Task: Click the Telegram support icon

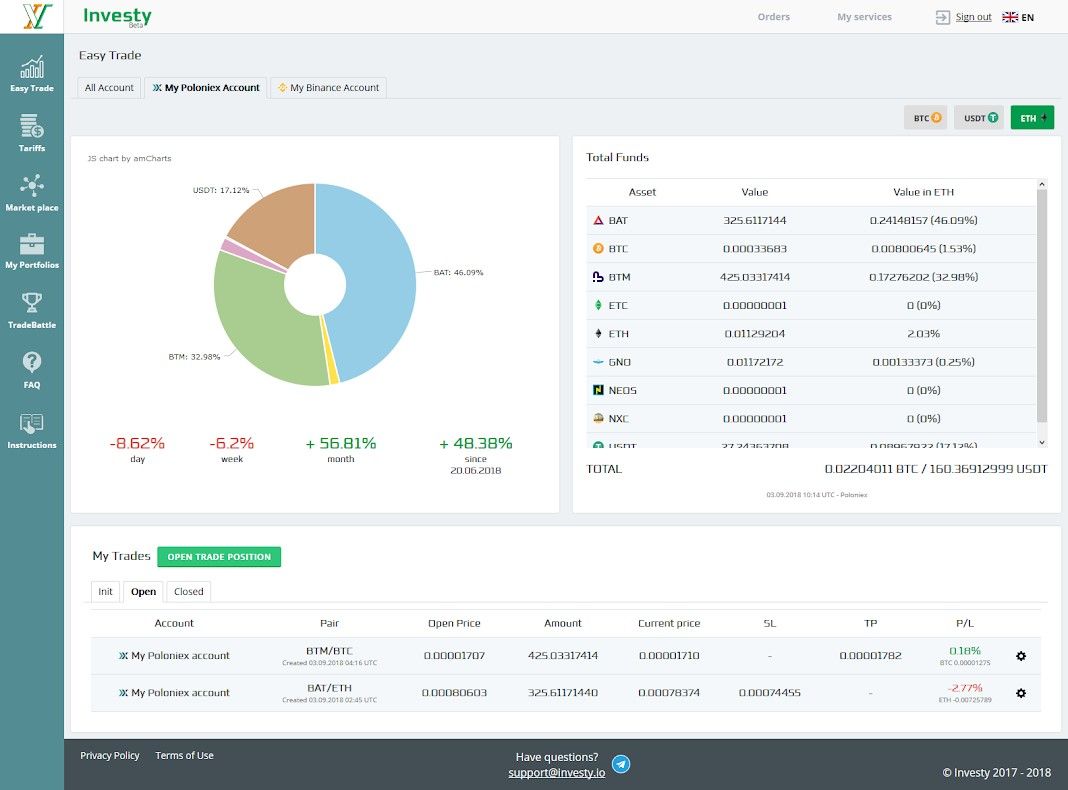Action: [x=621, y=764]
